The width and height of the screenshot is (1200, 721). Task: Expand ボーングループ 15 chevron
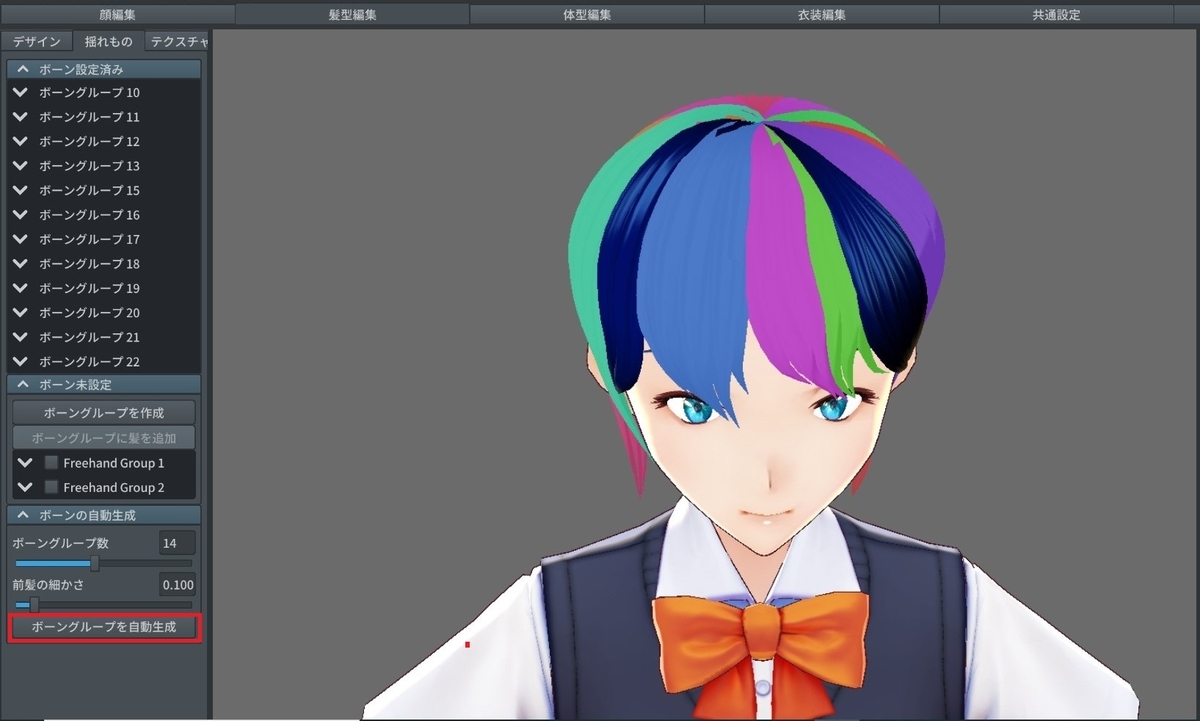(x=20, y=190)
